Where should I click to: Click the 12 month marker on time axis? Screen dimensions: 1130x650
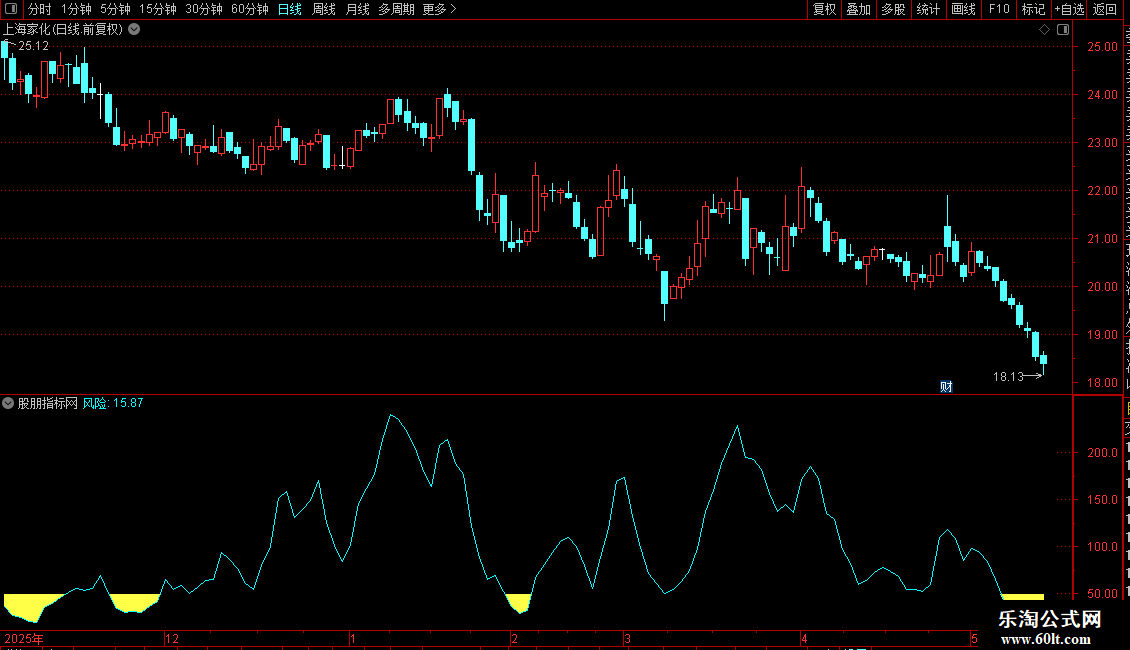point(172,638)
